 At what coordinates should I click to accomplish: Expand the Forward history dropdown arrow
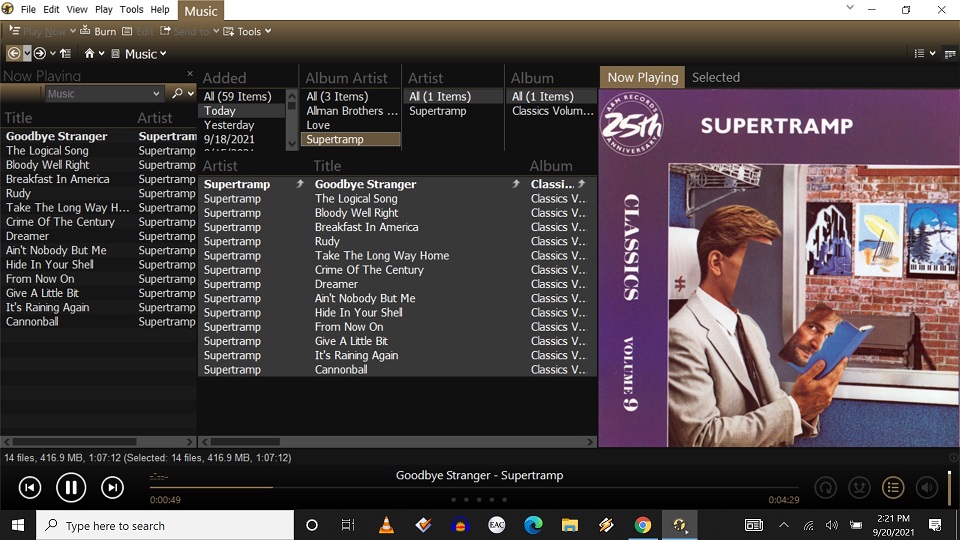[53, 53]
